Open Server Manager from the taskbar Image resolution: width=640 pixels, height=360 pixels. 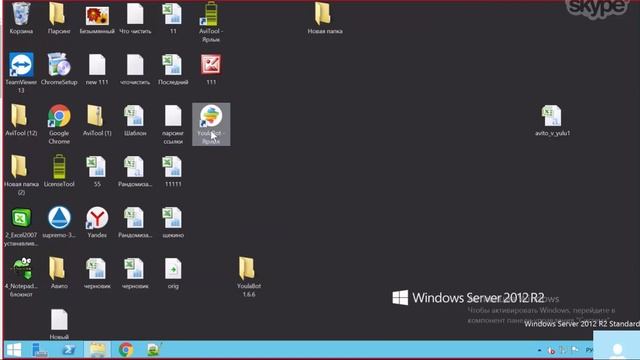tap(40, 350)
